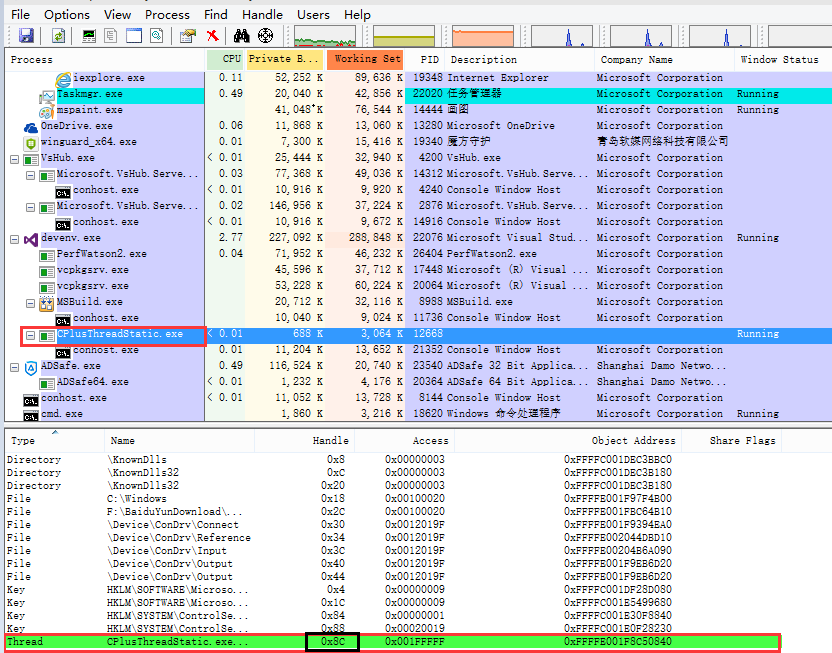Open the Users menu
Viewport: 832px width, 653px height.
click(x=313, y=15)
